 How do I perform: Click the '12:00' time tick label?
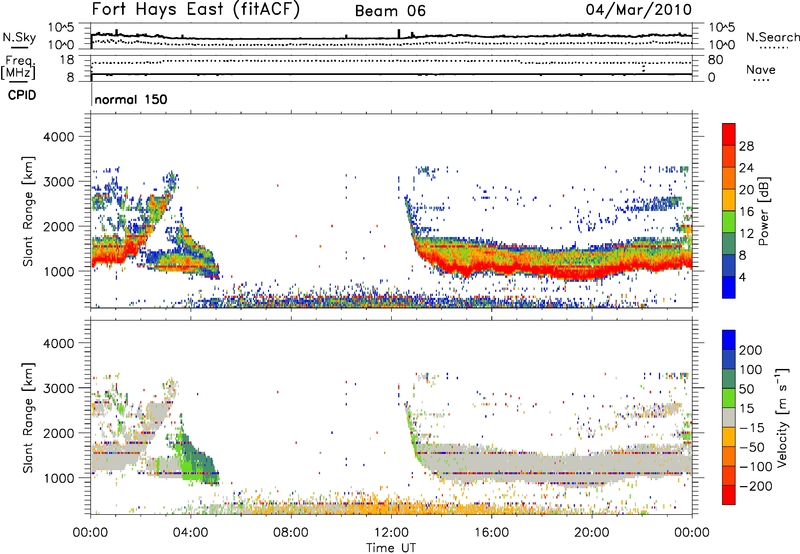(391, 533)
